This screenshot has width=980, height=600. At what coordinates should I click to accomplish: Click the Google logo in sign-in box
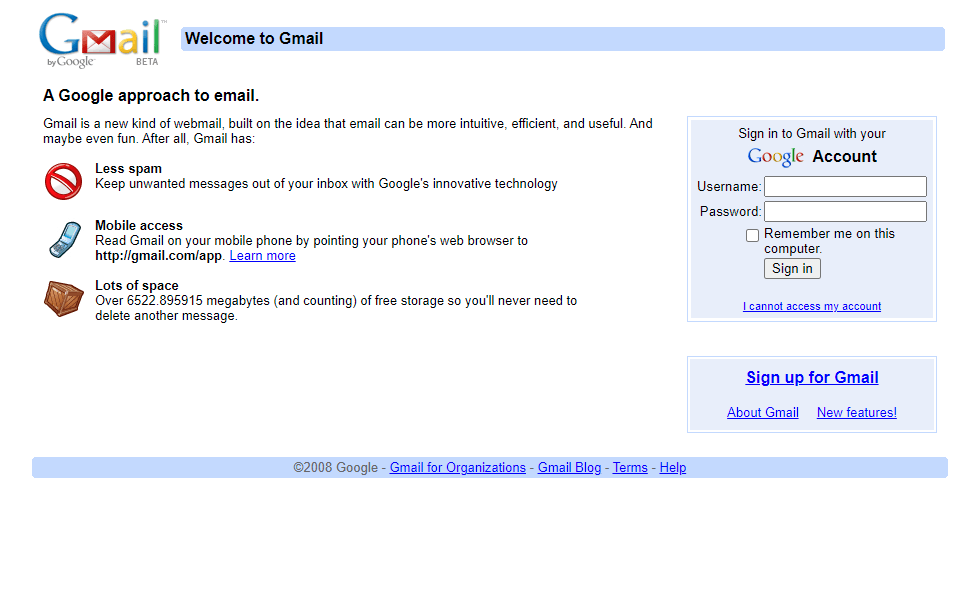click(776, 156)
